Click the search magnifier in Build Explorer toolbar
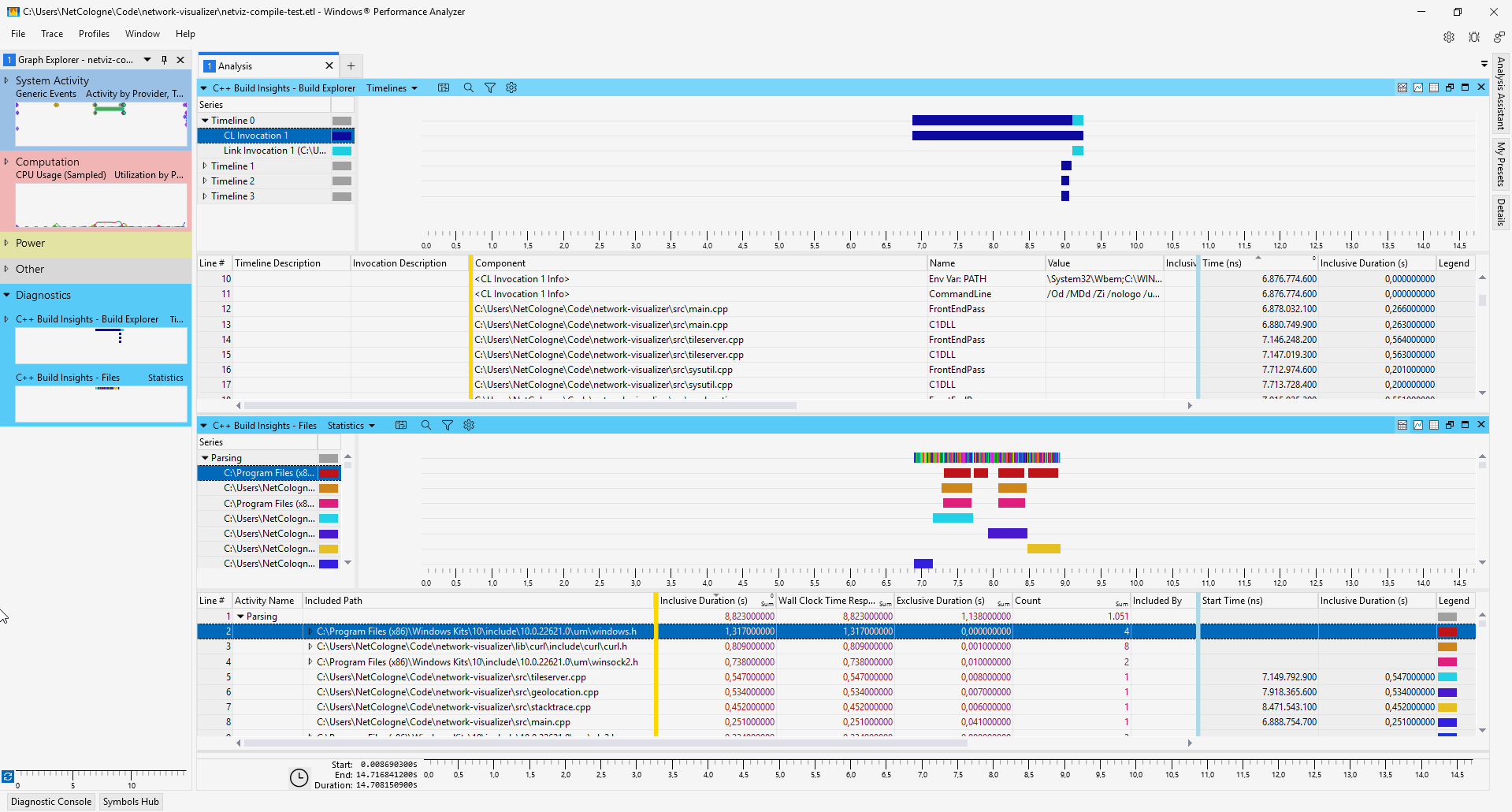Viewport: 1512px width, 812px height. tap(468, 88)
